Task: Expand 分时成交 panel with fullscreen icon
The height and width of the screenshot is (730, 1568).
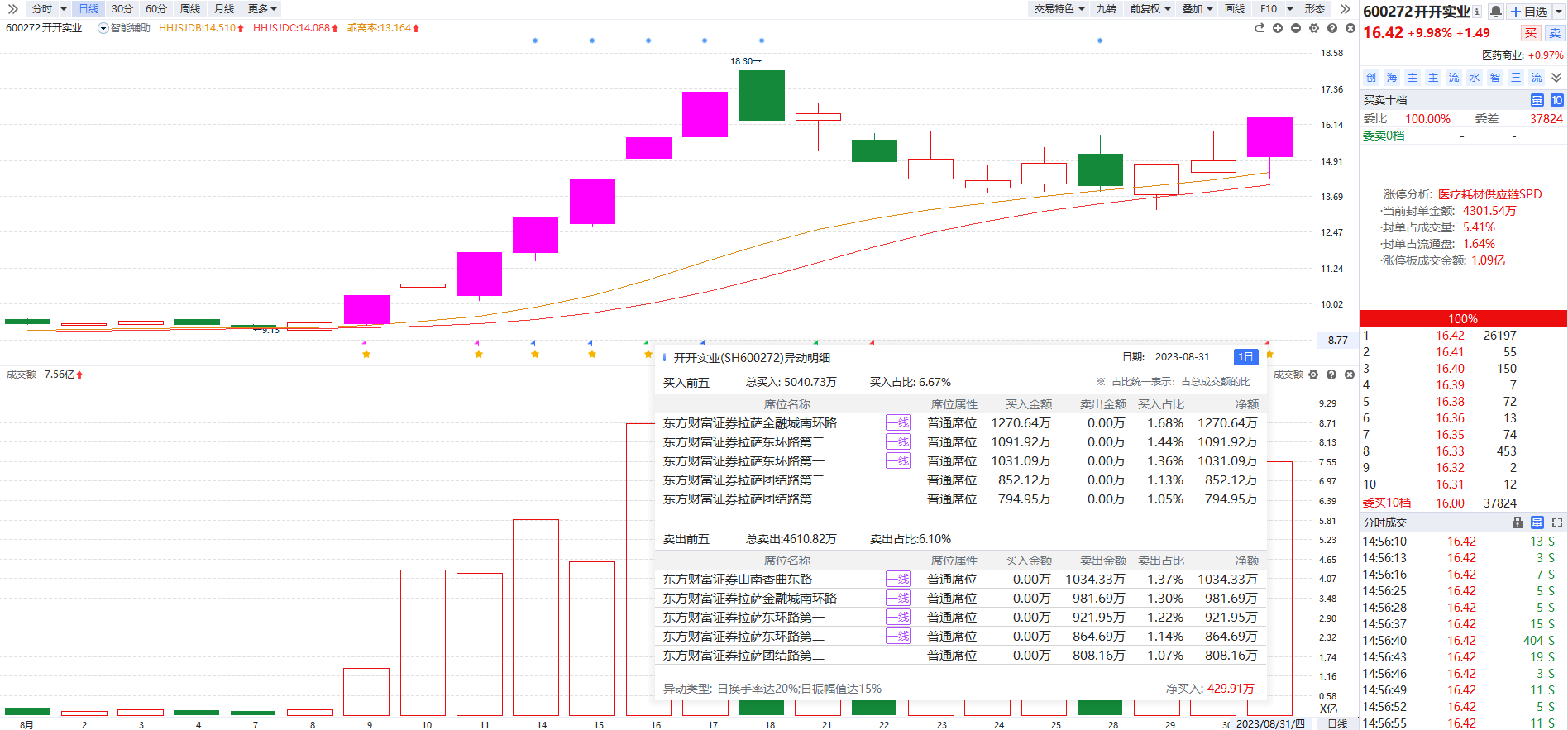Action: (1557, 522)
